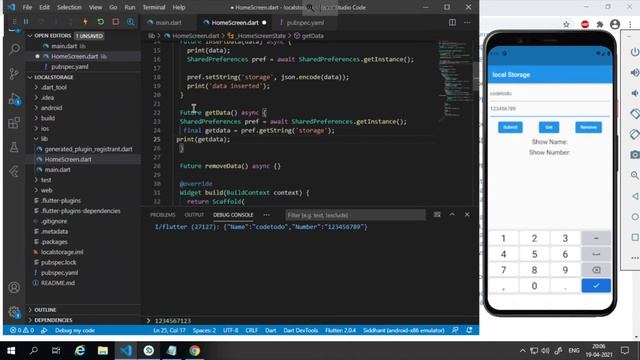The image size is (640, 360).
Task: Click Dart DevTools in status bar
Action: 300,330
